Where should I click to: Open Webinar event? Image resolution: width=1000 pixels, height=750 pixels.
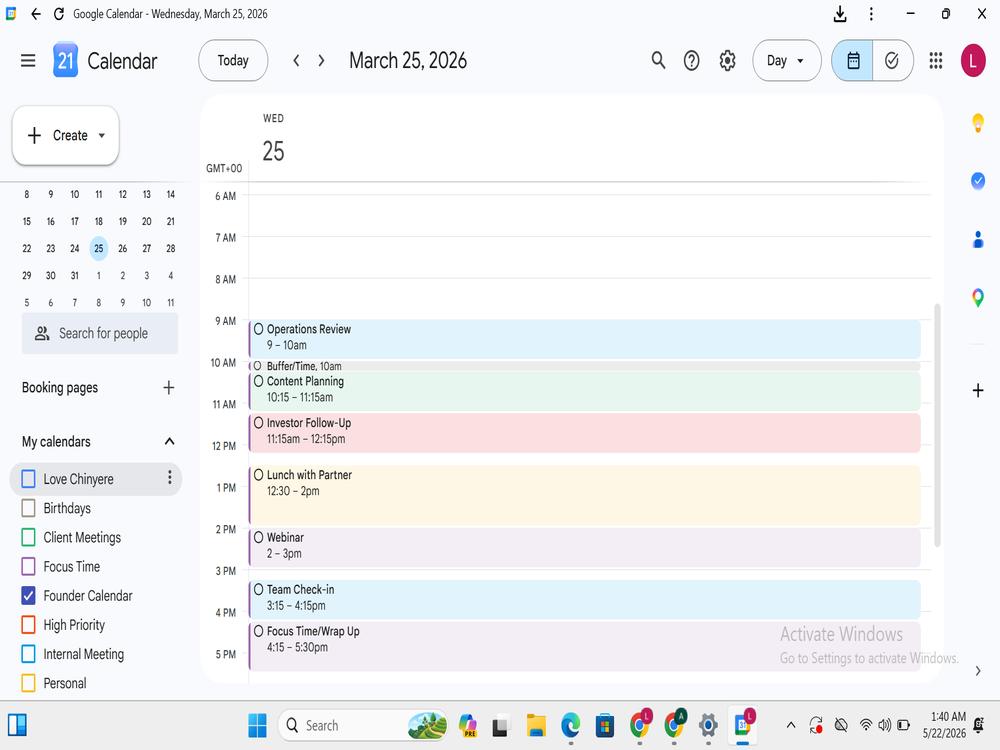click(x=584, y=547)
